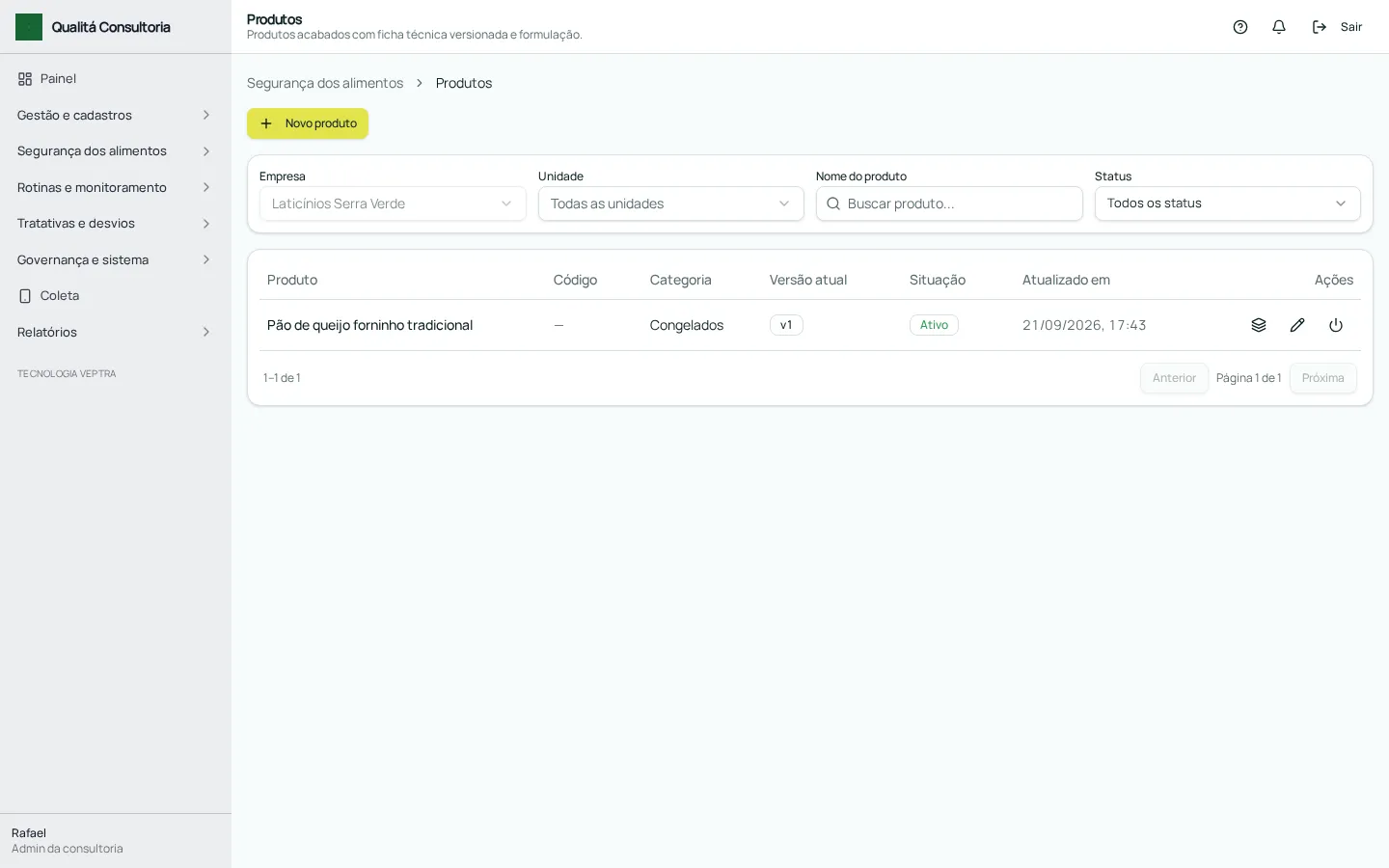Expand Governança e sistema section
The width and height of the screenshot is (1389, 868).
click(x=116, y=259)
